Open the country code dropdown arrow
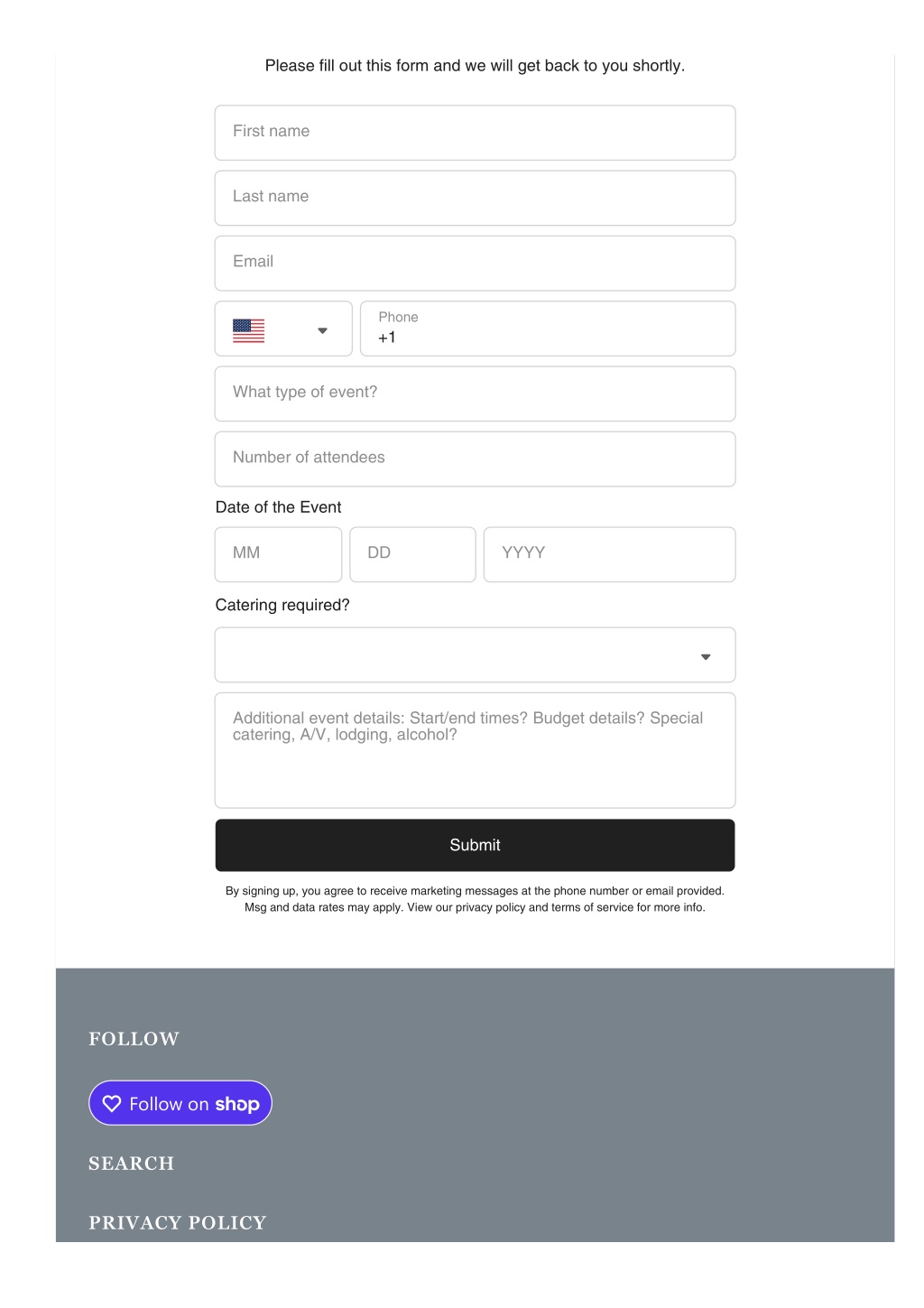The image size is (924, 1308). (322, 330)
